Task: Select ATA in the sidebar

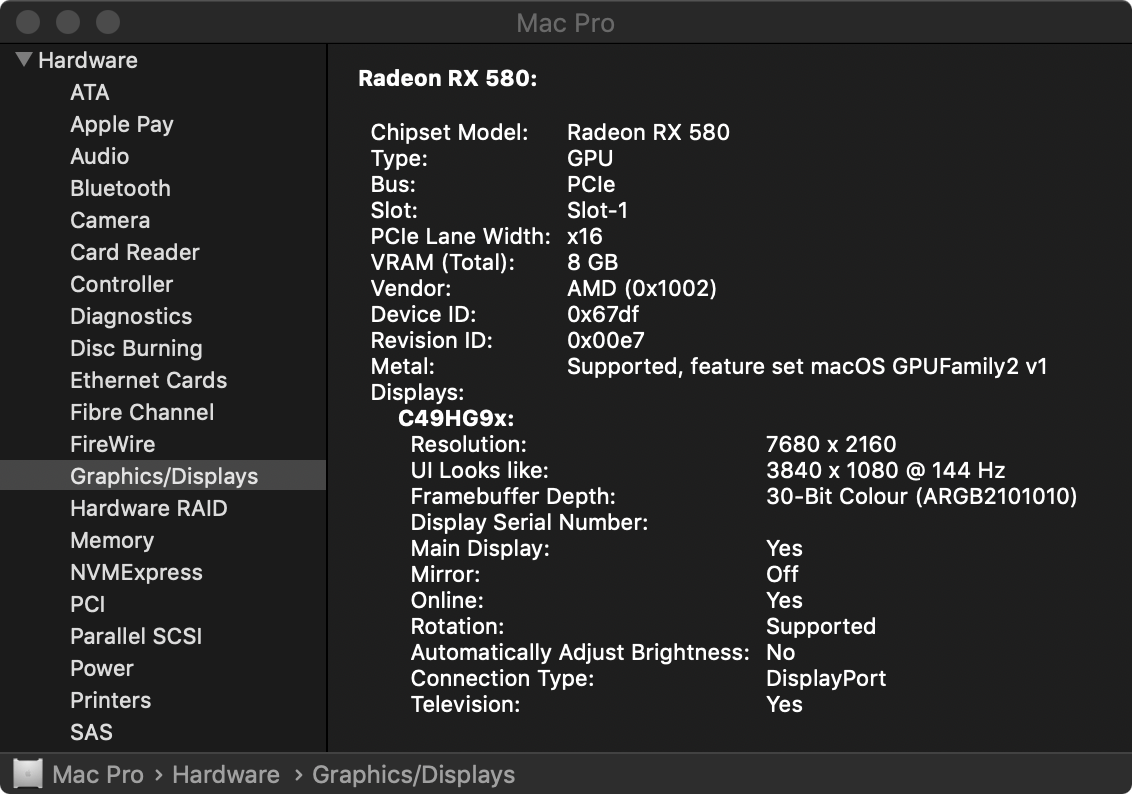Action: (90, 92)
